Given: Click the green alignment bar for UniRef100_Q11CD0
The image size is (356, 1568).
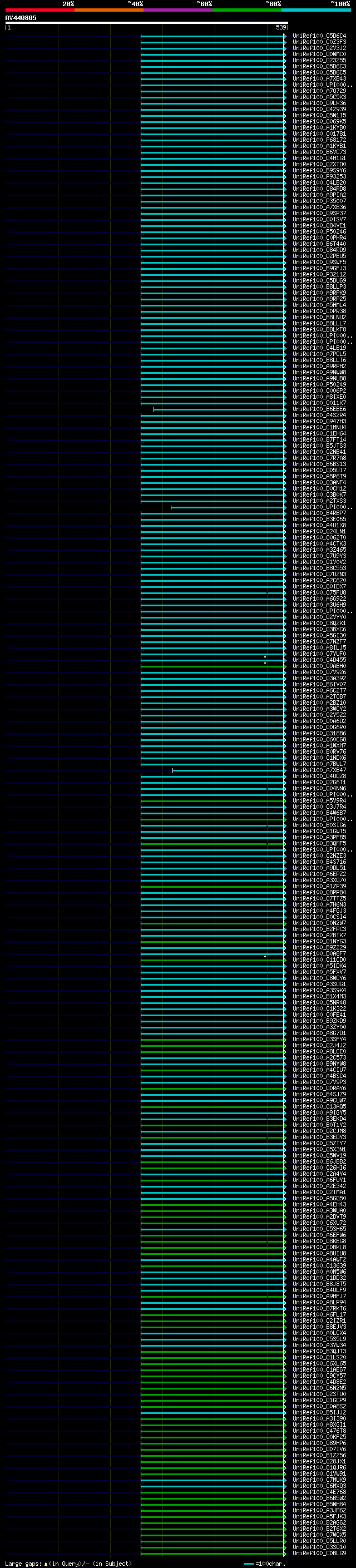Looking at the screenshot, I should coord(213,960).
